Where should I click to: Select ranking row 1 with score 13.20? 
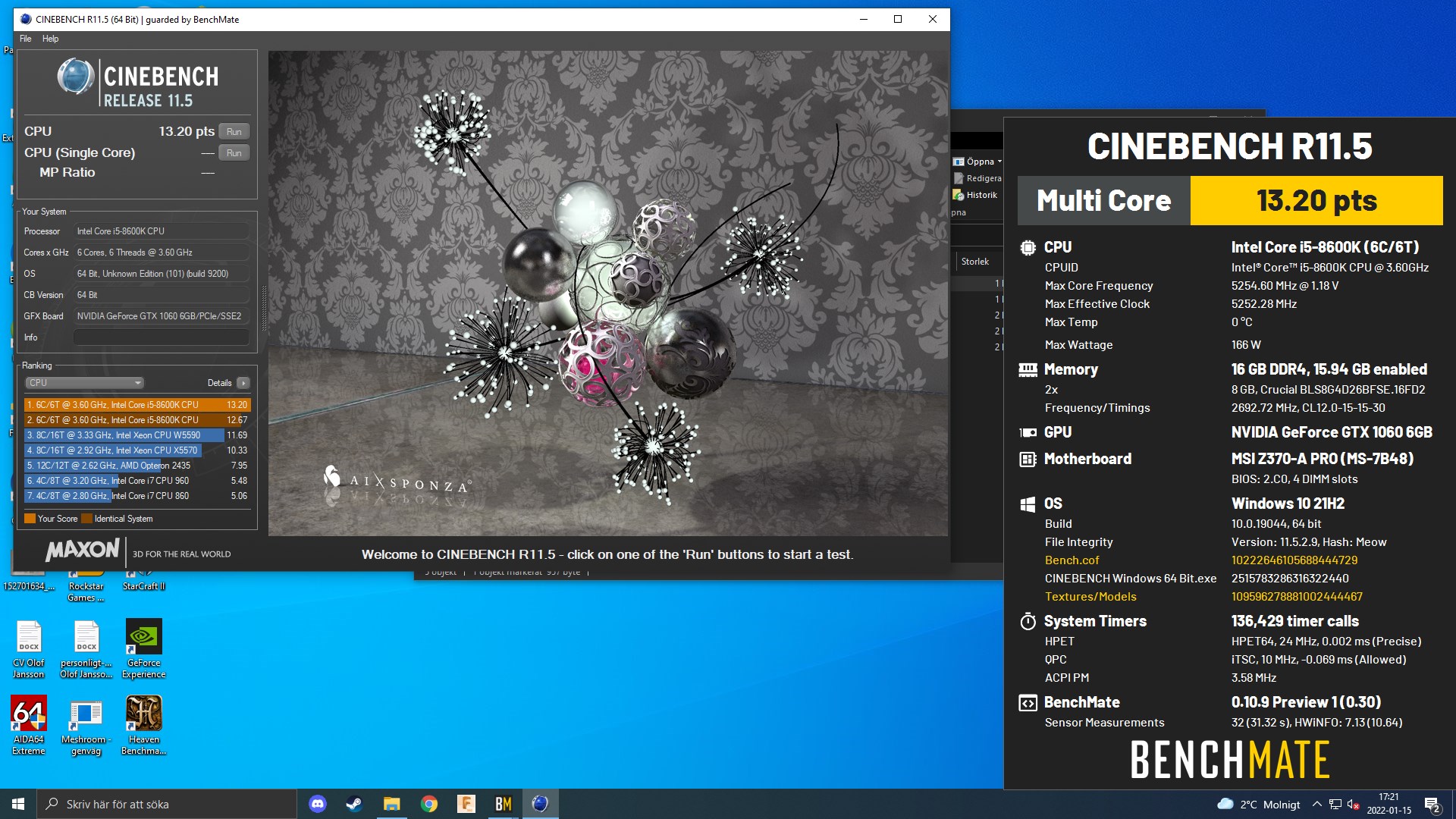click(137, 405)
